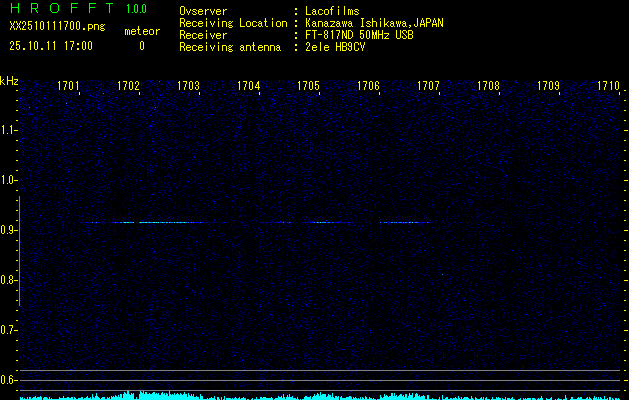The width and height of the screenshot is (629, 400).
Task: Click the signal trace segment before 1707
Action: pos(405,222)
